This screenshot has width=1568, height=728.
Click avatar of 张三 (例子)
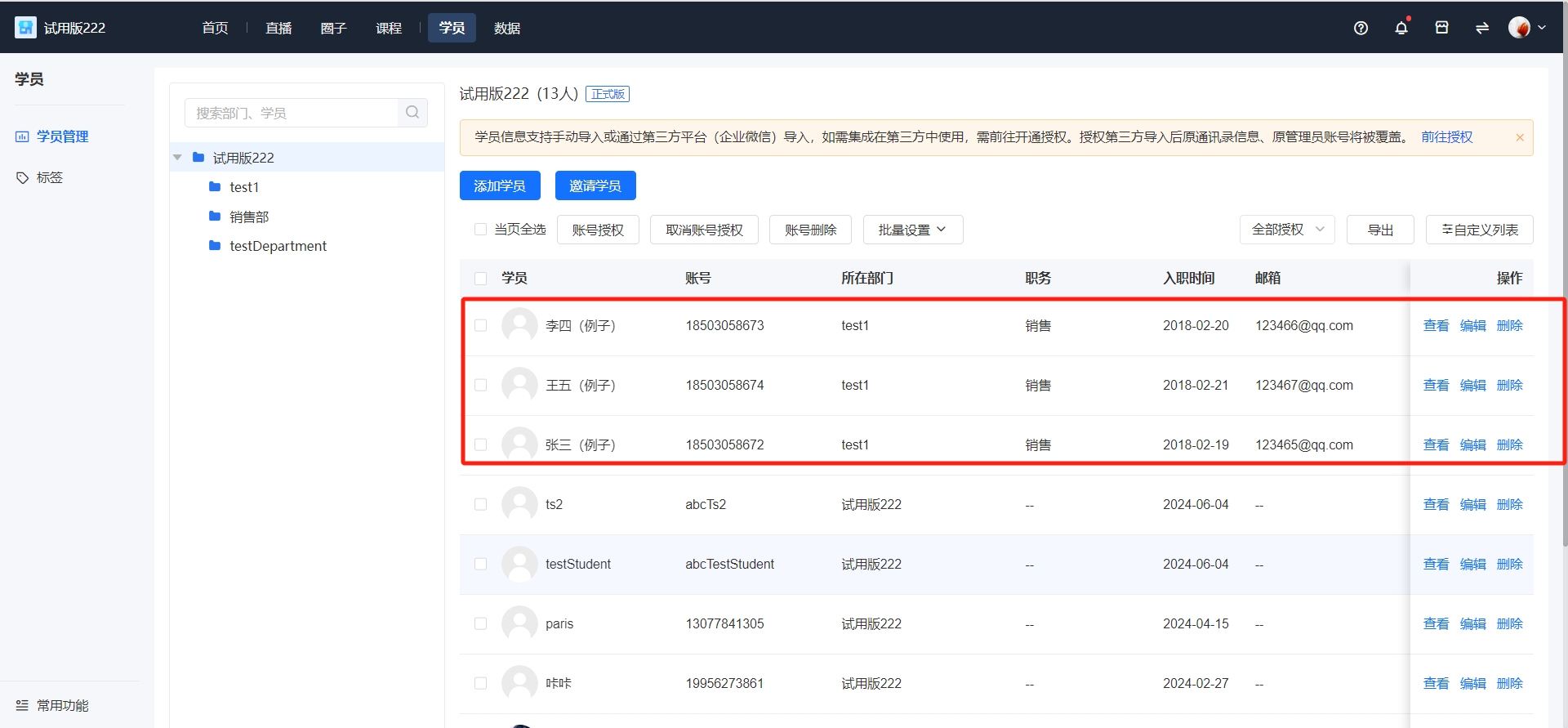point(519,444)
